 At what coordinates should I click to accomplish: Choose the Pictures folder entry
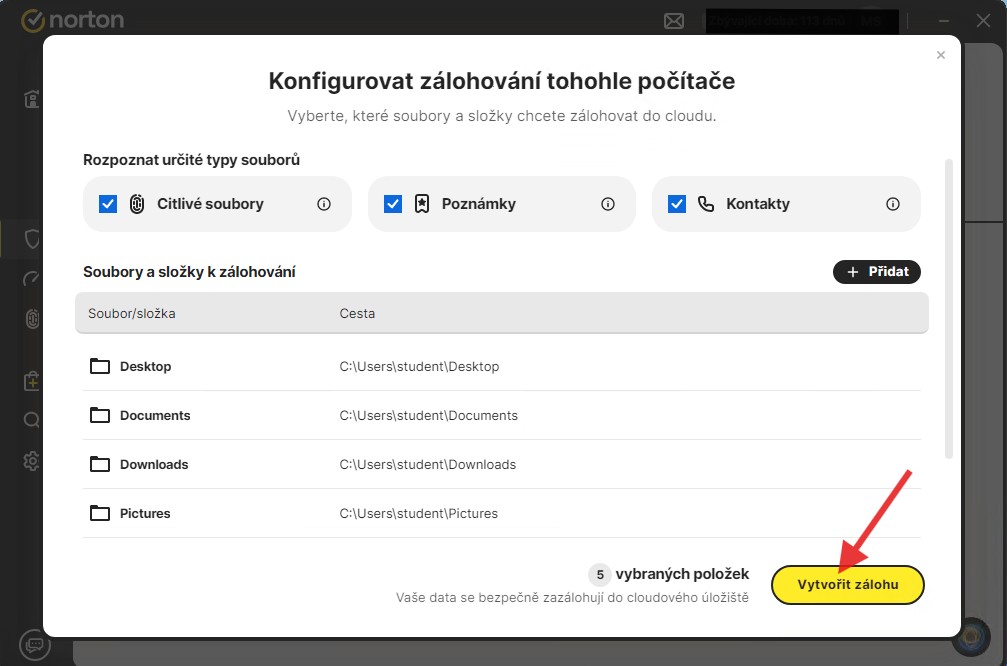point(145,514)
